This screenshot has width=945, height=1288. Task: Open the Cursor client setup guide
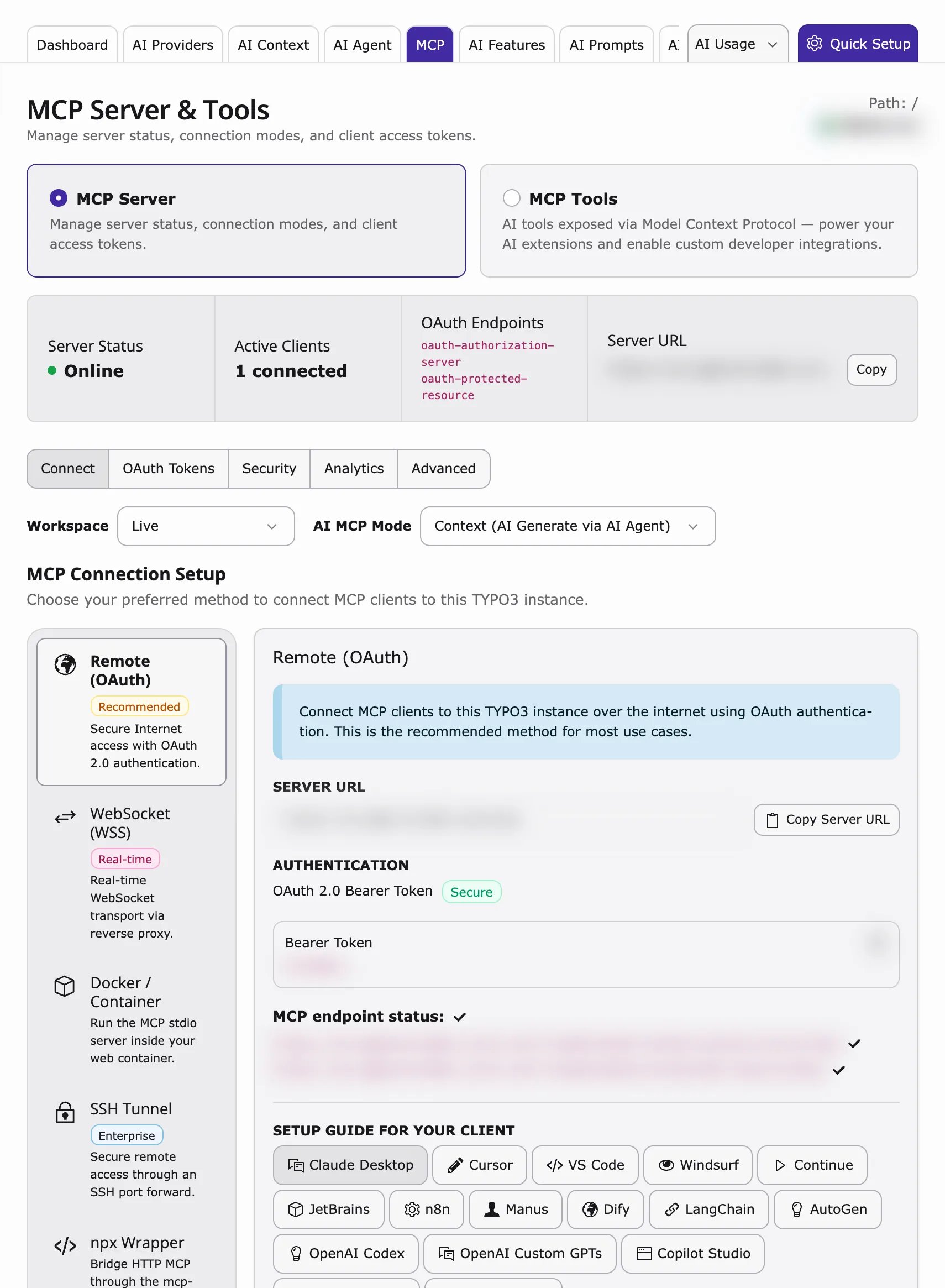(x=479, y=1164)
